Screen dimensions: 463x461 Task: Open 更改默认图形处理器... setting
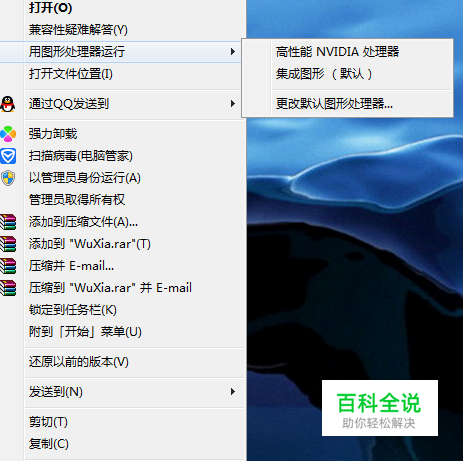click(x=347, y=104)
